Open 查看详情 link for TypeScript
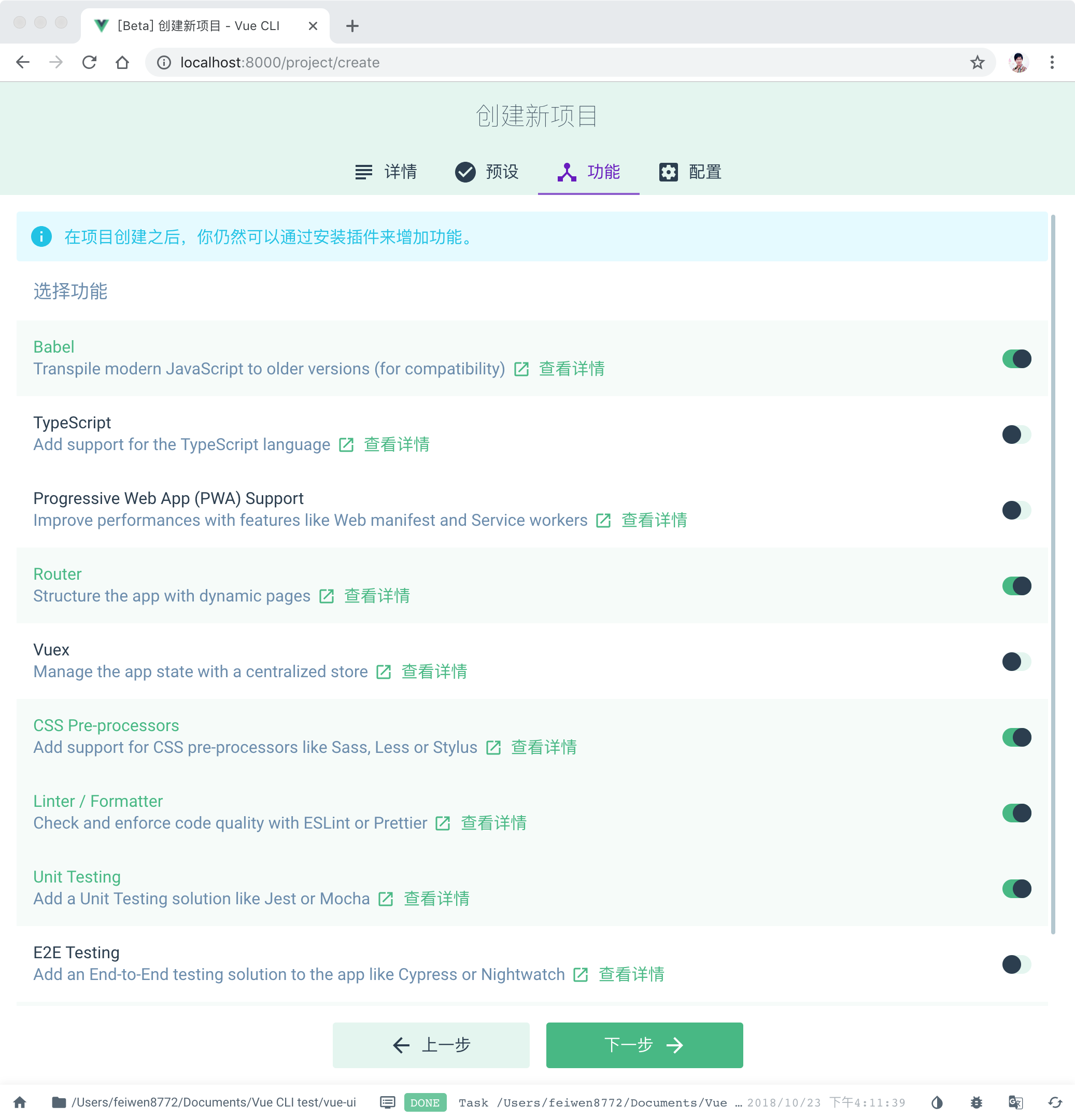 coord(397,444)
